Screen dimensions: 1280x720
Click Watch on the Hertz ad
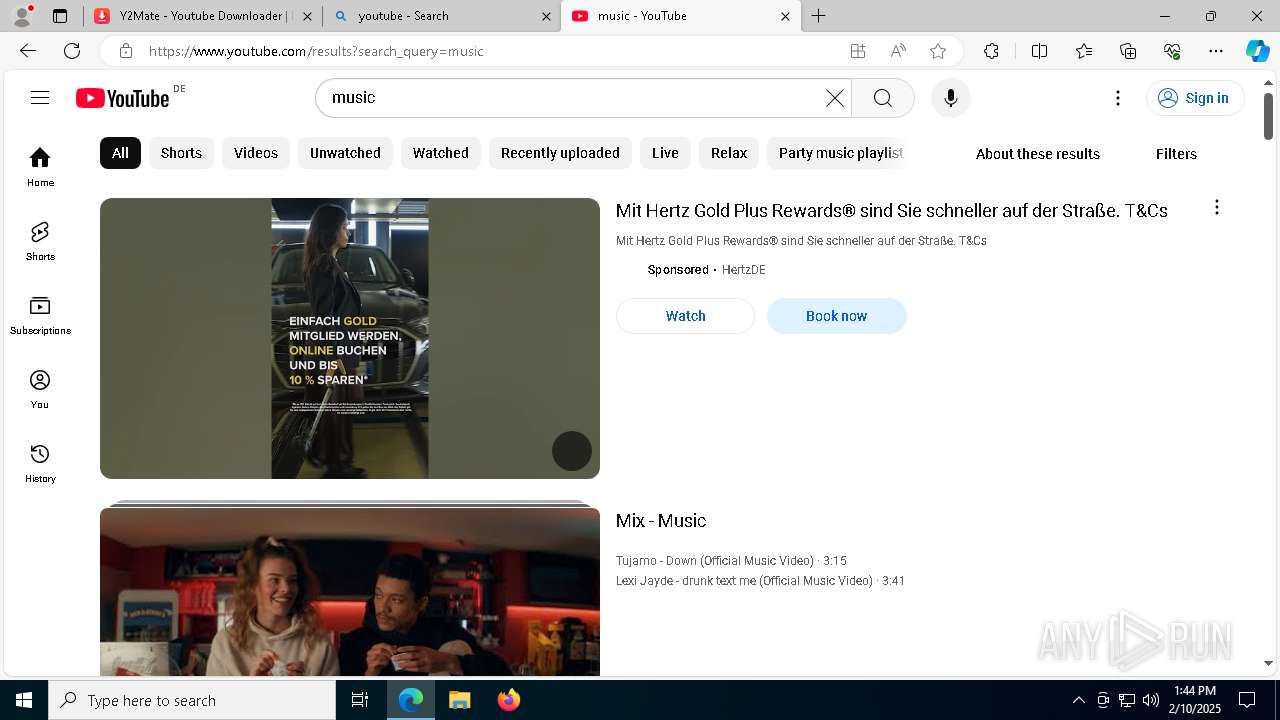[685, 316]
